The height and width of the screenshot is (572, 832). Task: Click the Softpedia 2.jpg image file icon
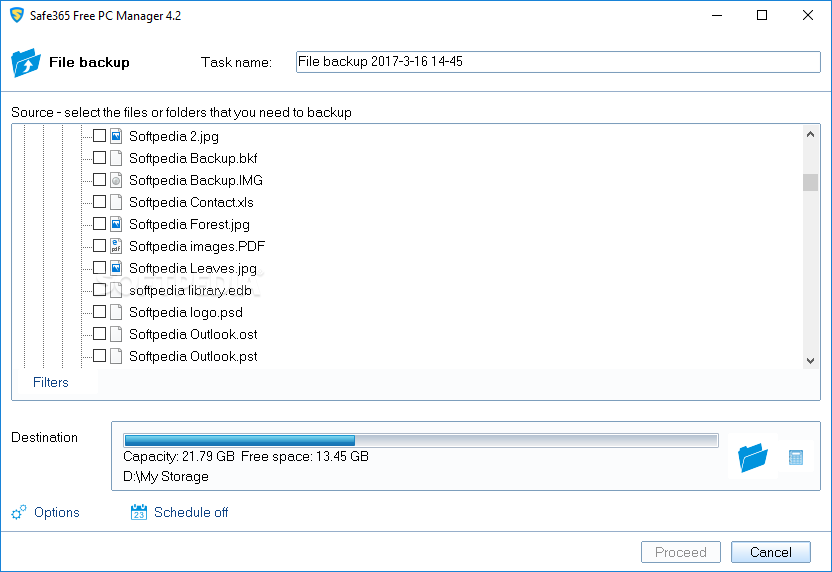[116, 136]
